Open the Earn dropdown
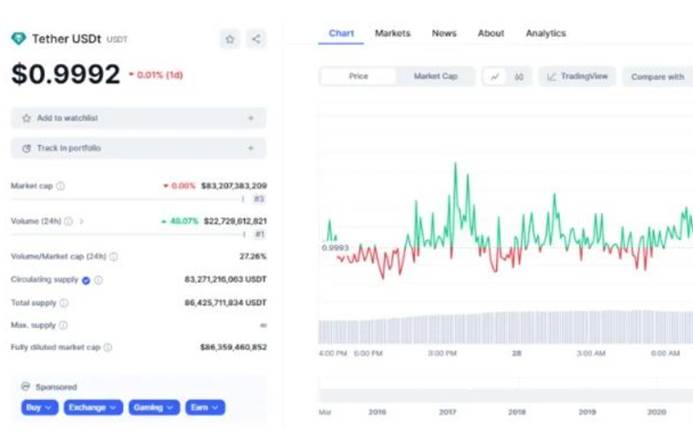693x434 pixels. pos(205,407)
